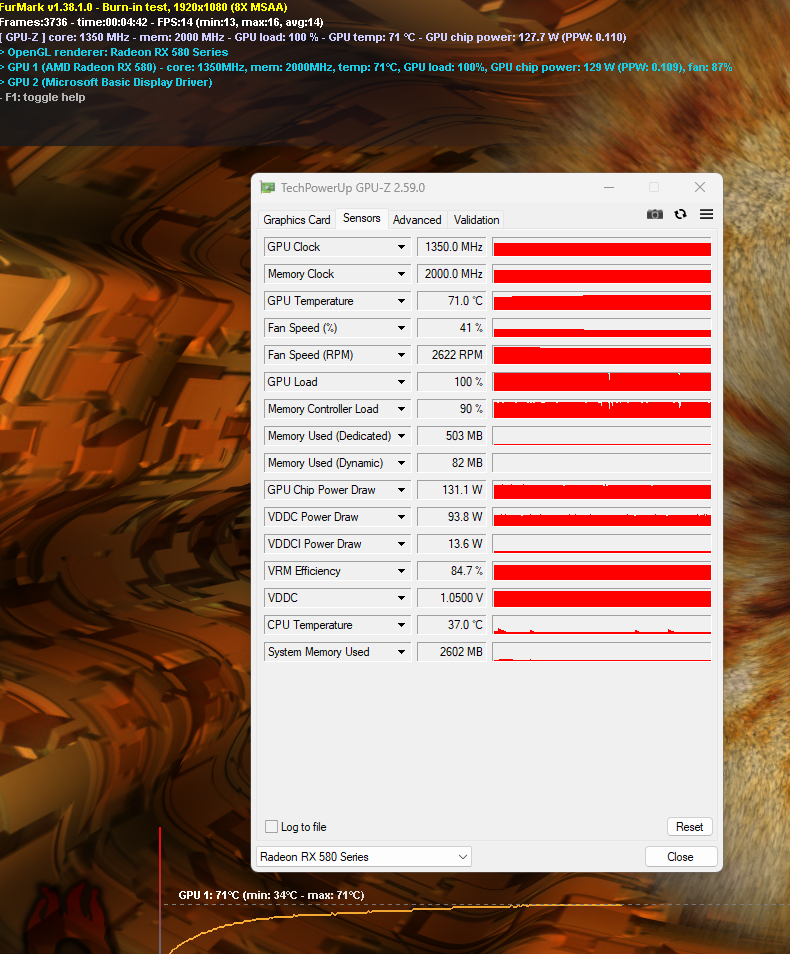790x954 pixels.
Task: Open the VDDC voltage sensor dropdown
Action: click(x=401, y=597)
